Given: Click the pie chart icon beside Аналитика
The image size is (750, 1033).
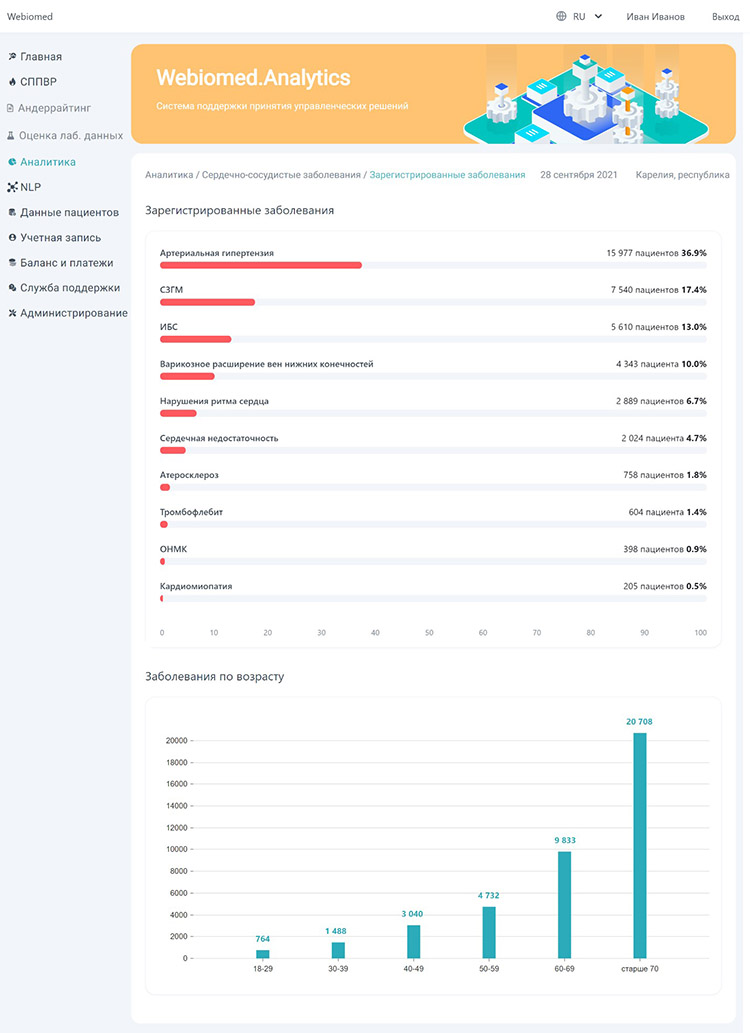Looking at the screenshot, I should [12, 161].
